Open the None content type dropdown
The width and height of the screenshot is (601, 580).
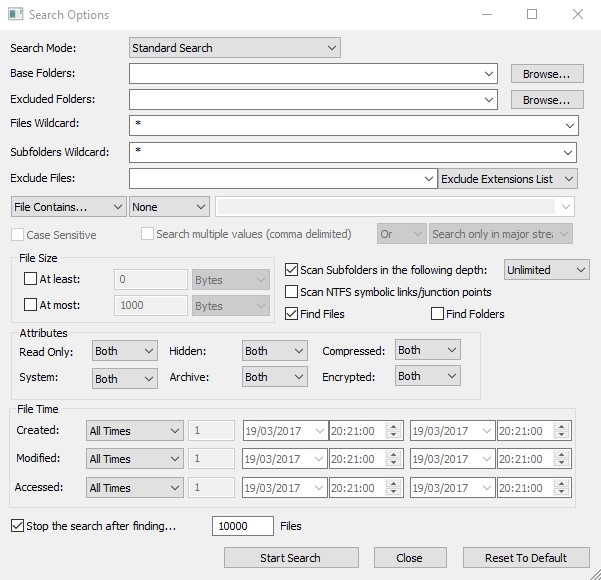[x=169, y=207]
